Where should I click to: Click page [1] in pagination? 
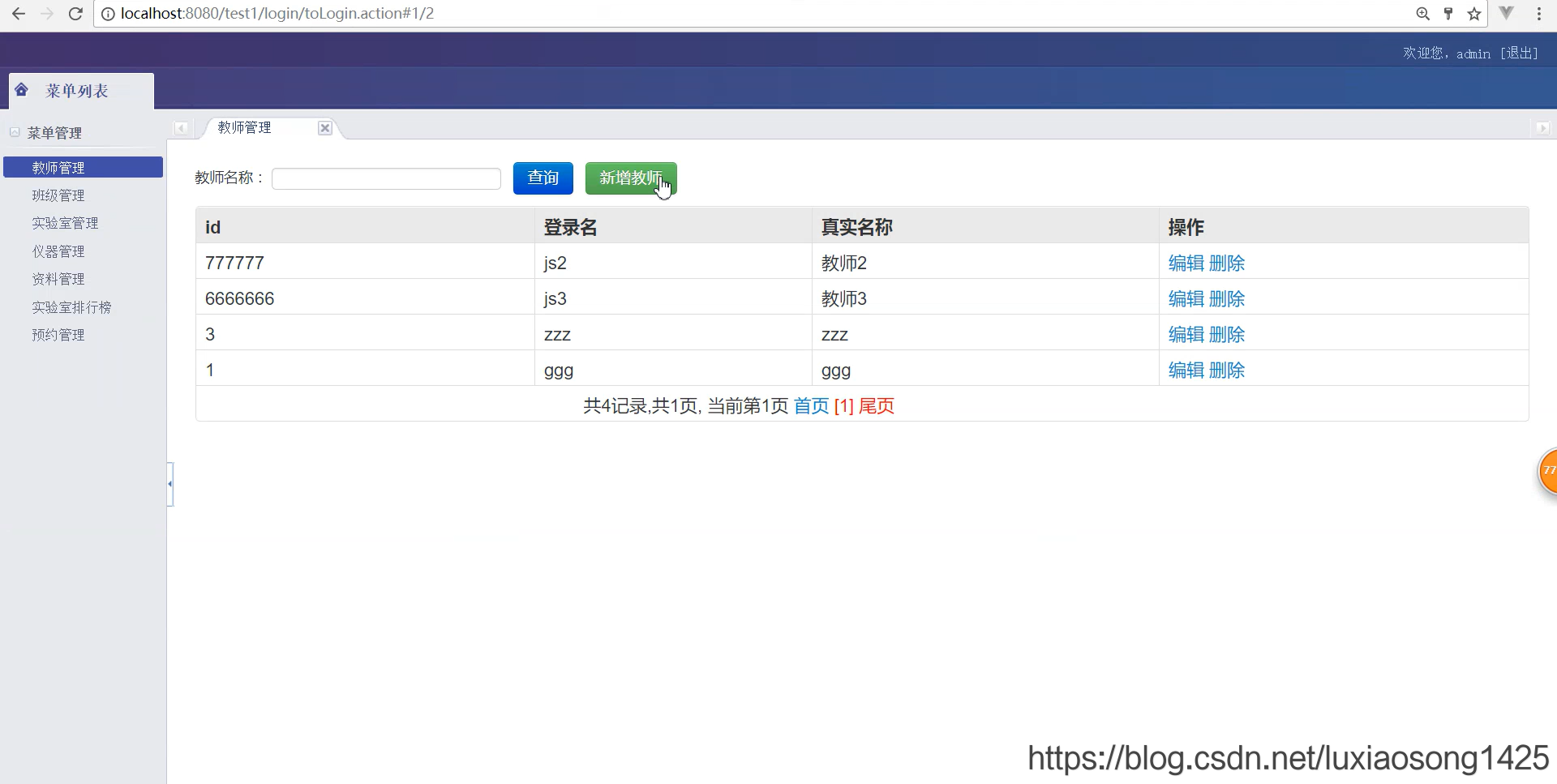point(843,405)
